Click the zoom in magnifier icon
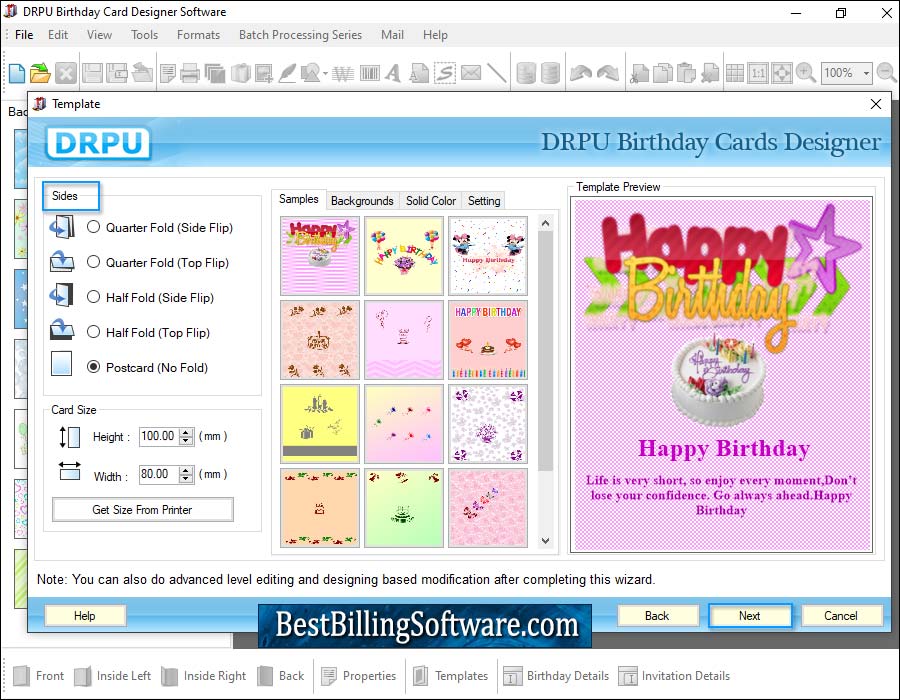 [x=806, y=73]
